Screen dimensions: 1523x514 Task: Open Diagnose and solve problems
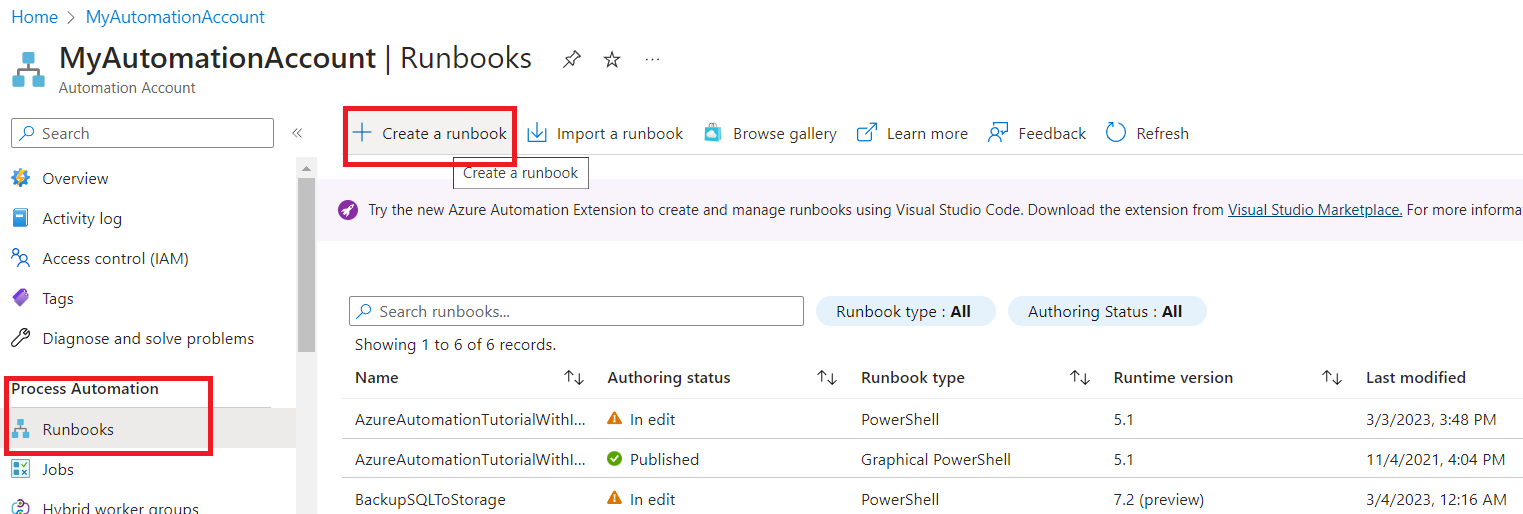click(x=148, y=338)
